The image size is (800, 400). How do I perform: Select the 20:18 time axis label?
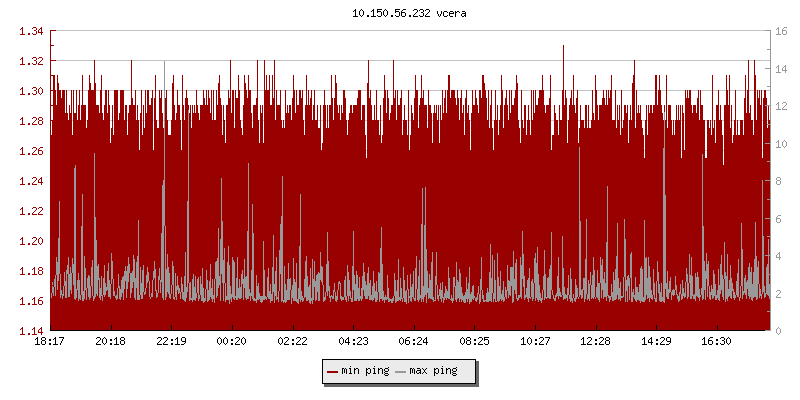point(110,341)
